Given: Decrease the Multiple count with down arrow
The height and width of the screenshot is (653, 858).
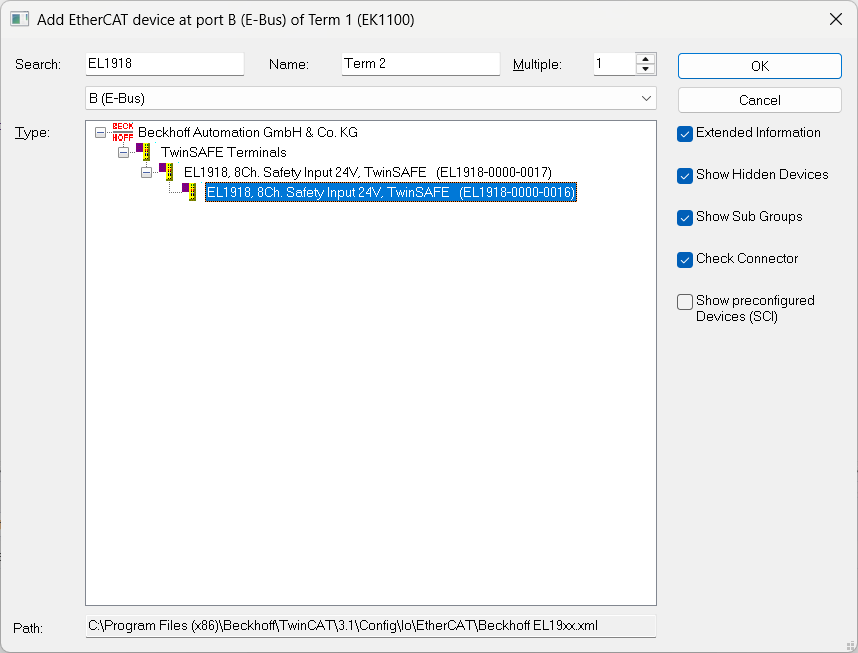Looking at the screenshot, I should 646,69.
